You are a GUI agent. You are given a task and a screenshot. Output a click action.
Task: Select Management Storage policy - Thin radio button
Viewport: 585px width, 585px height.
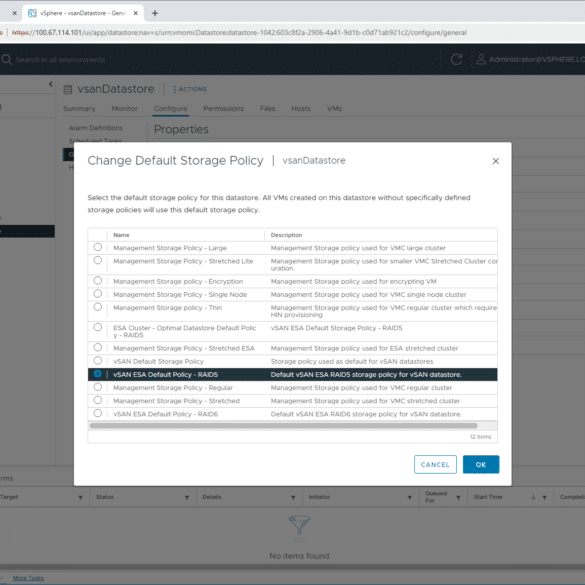click(98, 307)
